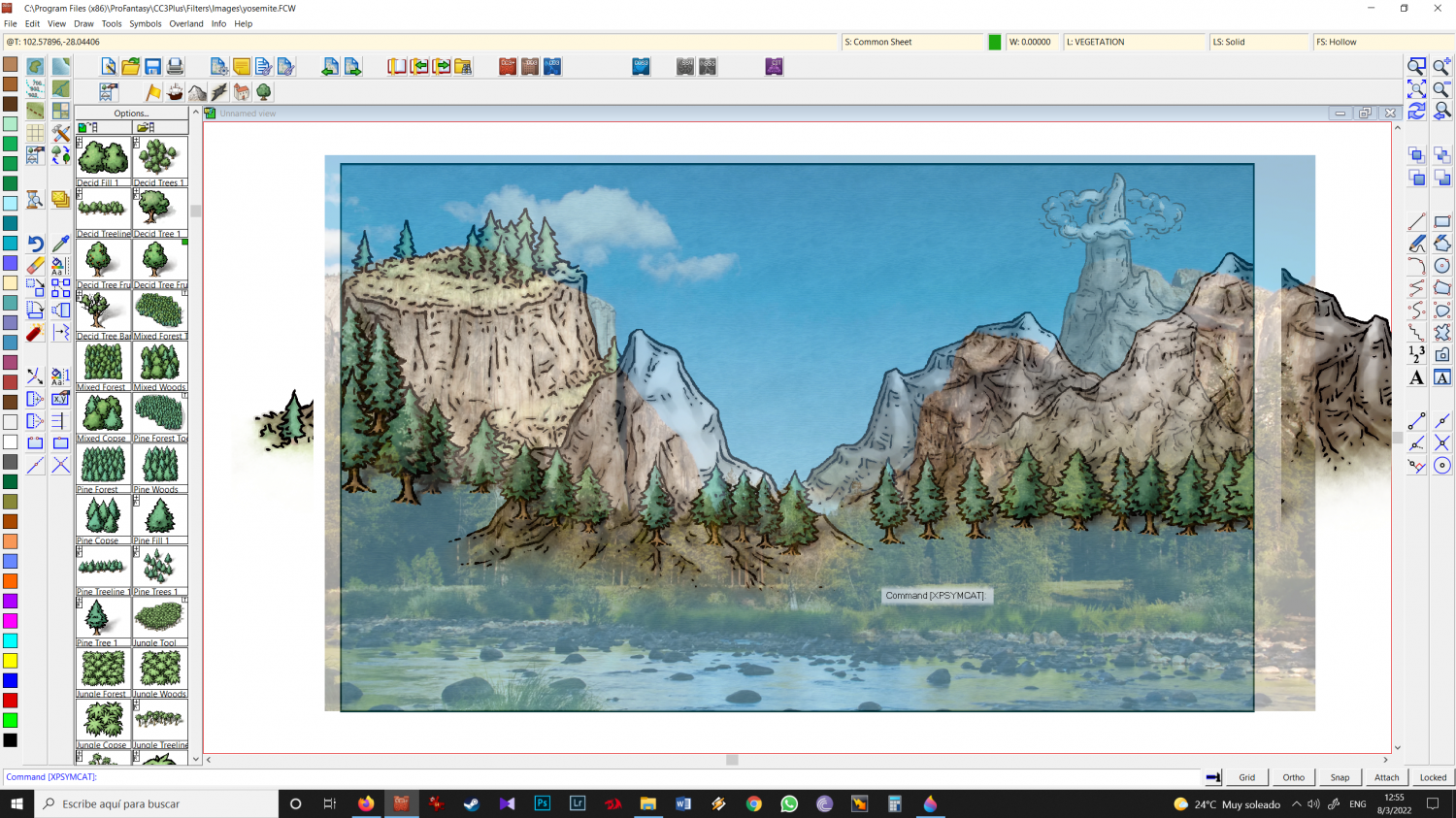Screen dimensions: 1456x818
Task: Open Chrome from the taskbar
Action: tap(754, 803)
